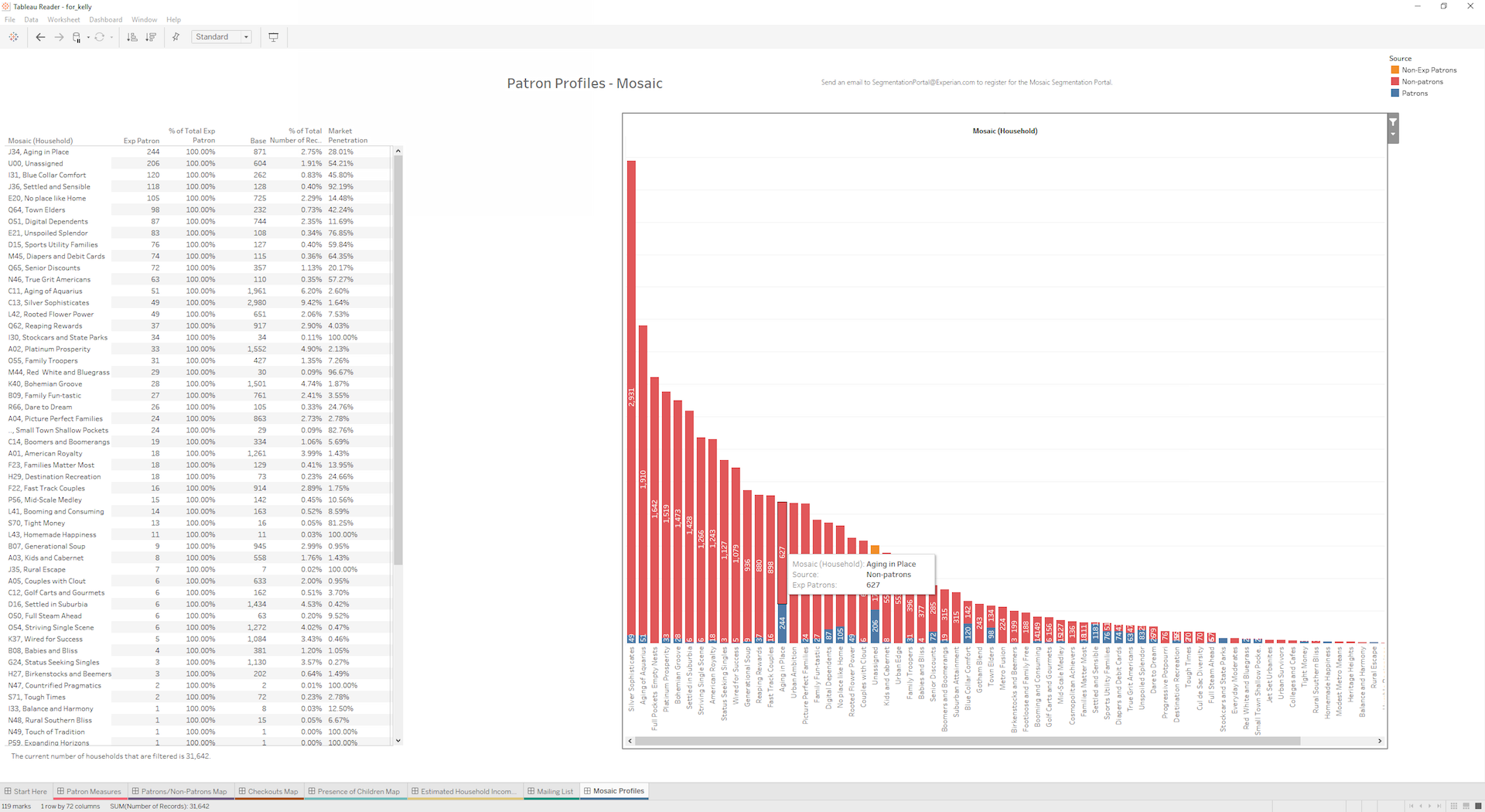Click the show sheet sorter icon

click(x=1453, y=806)
